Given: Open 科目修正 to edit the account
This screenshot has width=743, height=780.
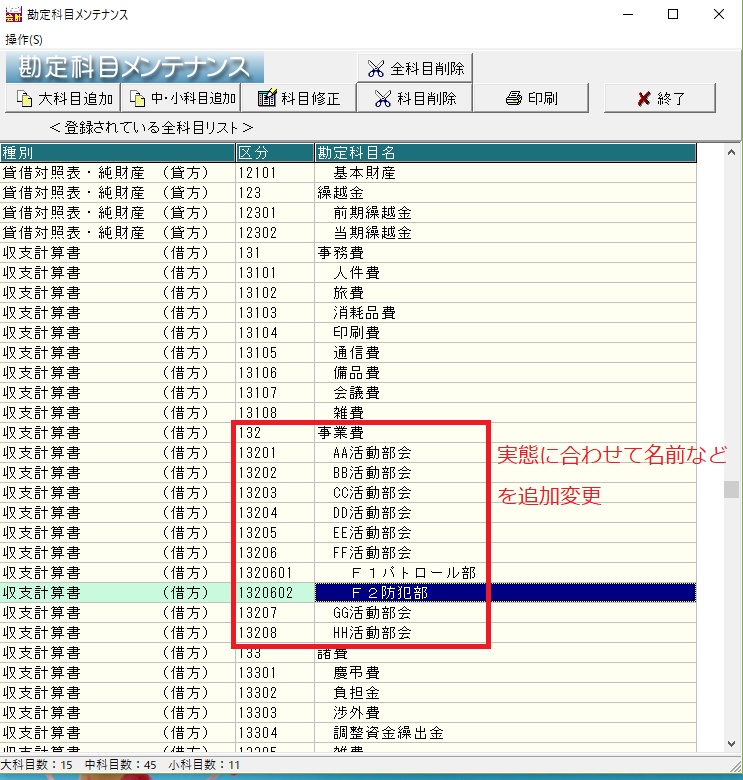Looking at the screenshot, I should tap(299, 98).
